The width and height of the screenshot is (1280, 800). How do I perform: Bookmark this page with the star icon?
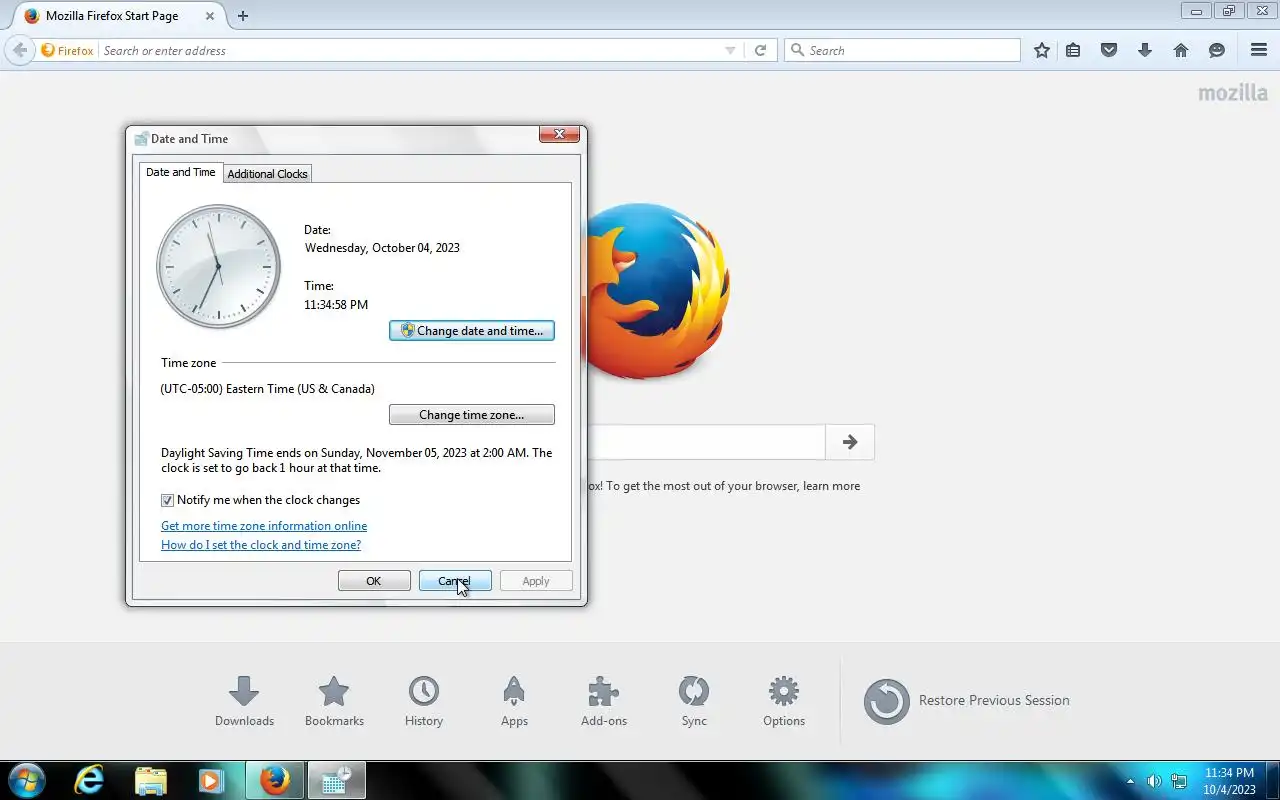click(x=1042, y=50)
